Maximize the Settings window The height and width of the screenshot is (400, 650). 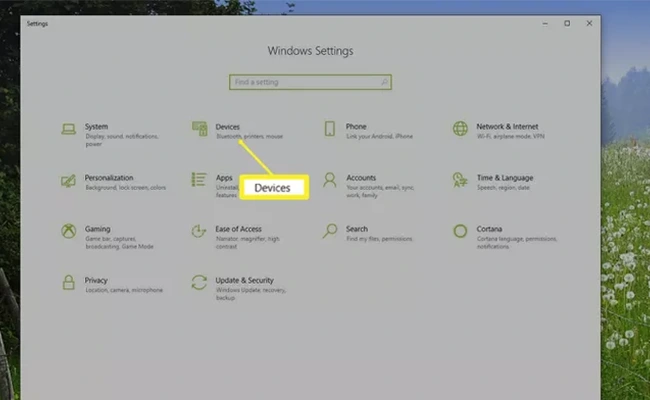pos(567,24)
